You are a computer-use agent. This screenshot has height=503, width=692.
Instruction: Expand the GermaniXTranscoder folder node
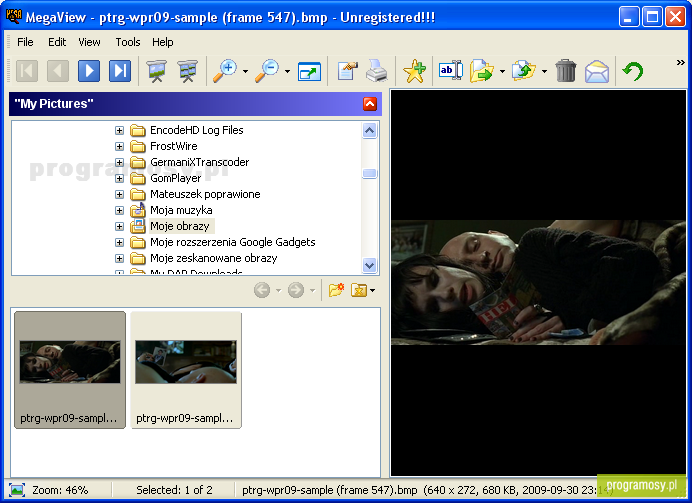pos(119,162)
